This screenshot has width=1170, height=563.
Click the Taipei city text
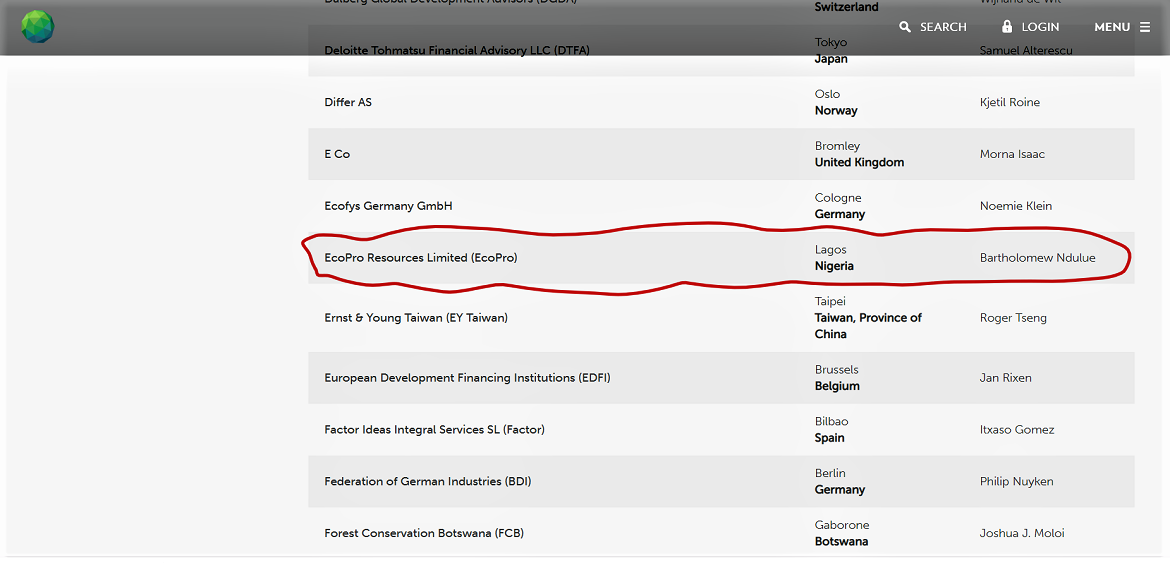click(x=831, y=301)
